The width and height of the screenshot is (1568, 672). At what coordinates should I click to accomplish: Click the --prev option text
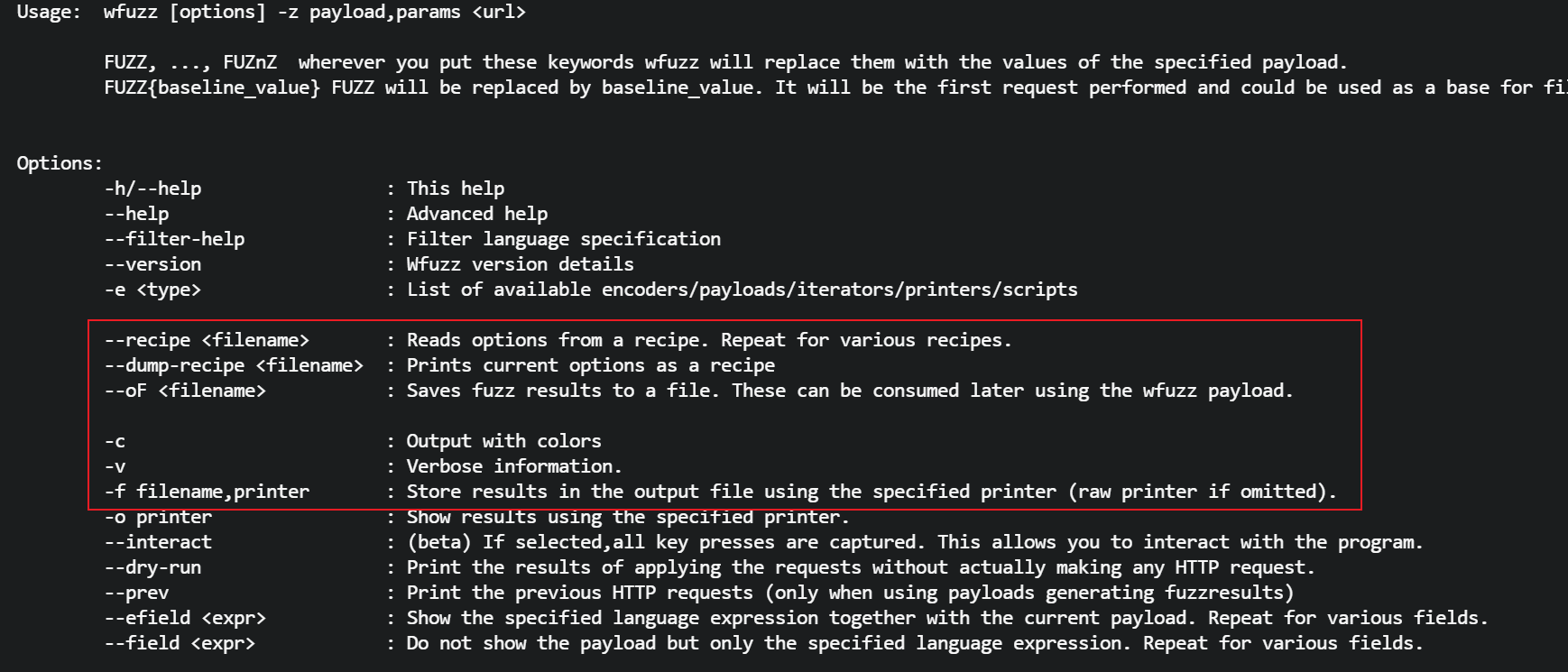(136, 593)
